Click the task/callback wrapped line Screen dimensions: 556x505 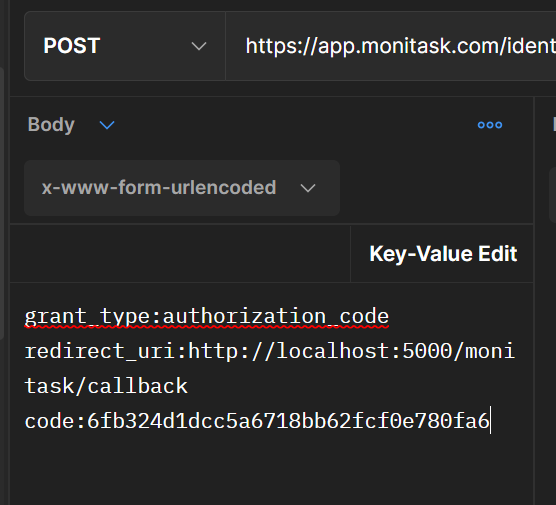[106, 386]
